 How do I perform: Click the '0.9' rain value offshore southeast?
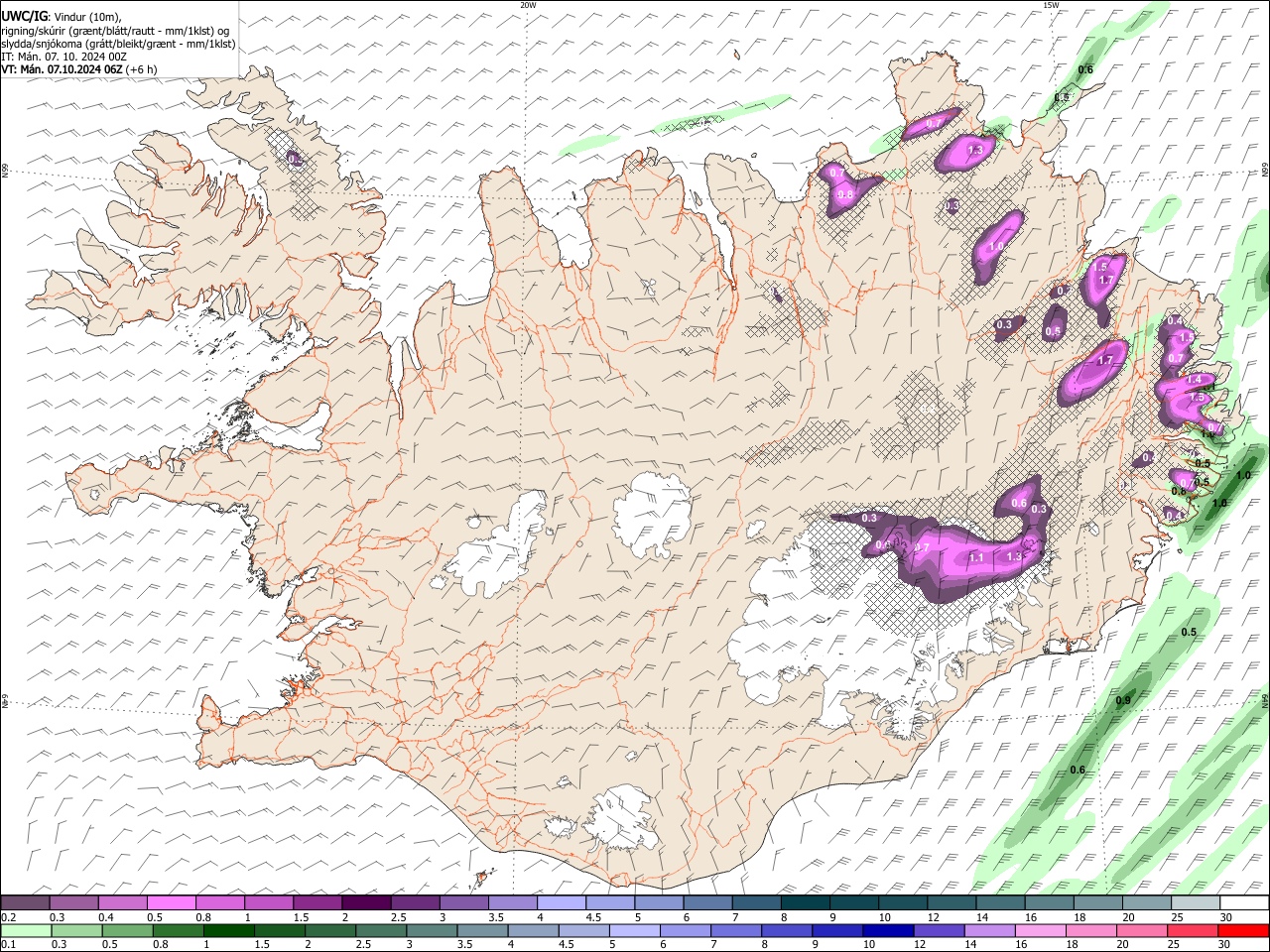point(1123,701)
